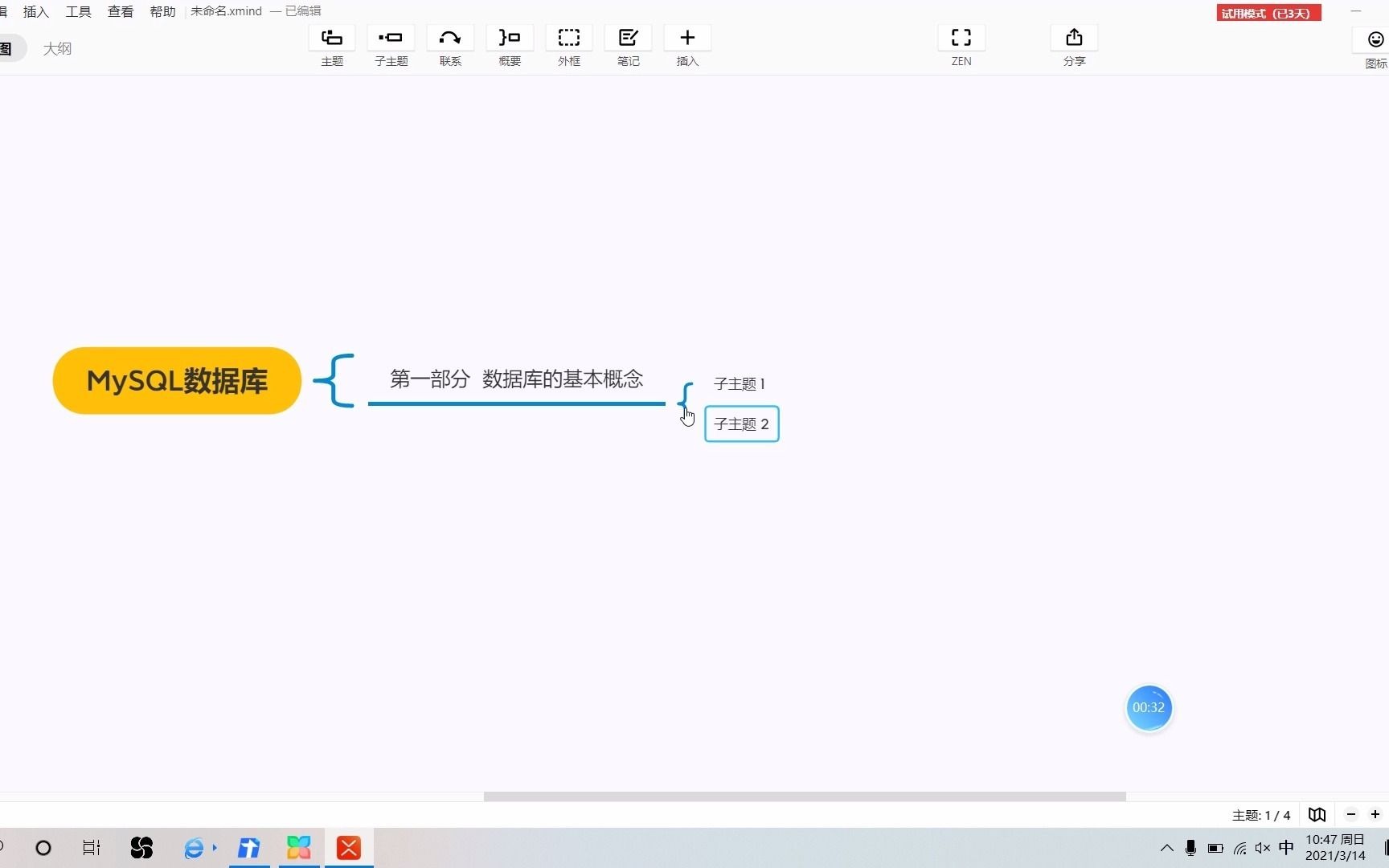Image resolution: width=1389 pixels, height=868 pixels.
Task: Open the colorful tiles taskbar app
Action: [299, 848]
